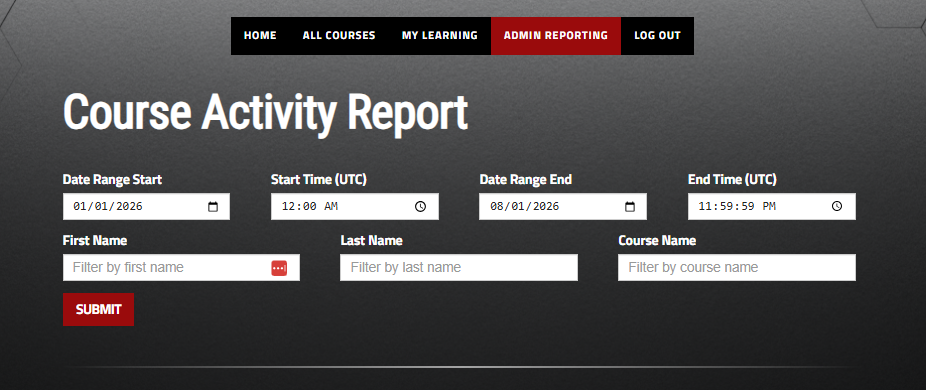926x390 pixels.
Task: Focus the Date Range End date field
Action: (x=563, y=206)
